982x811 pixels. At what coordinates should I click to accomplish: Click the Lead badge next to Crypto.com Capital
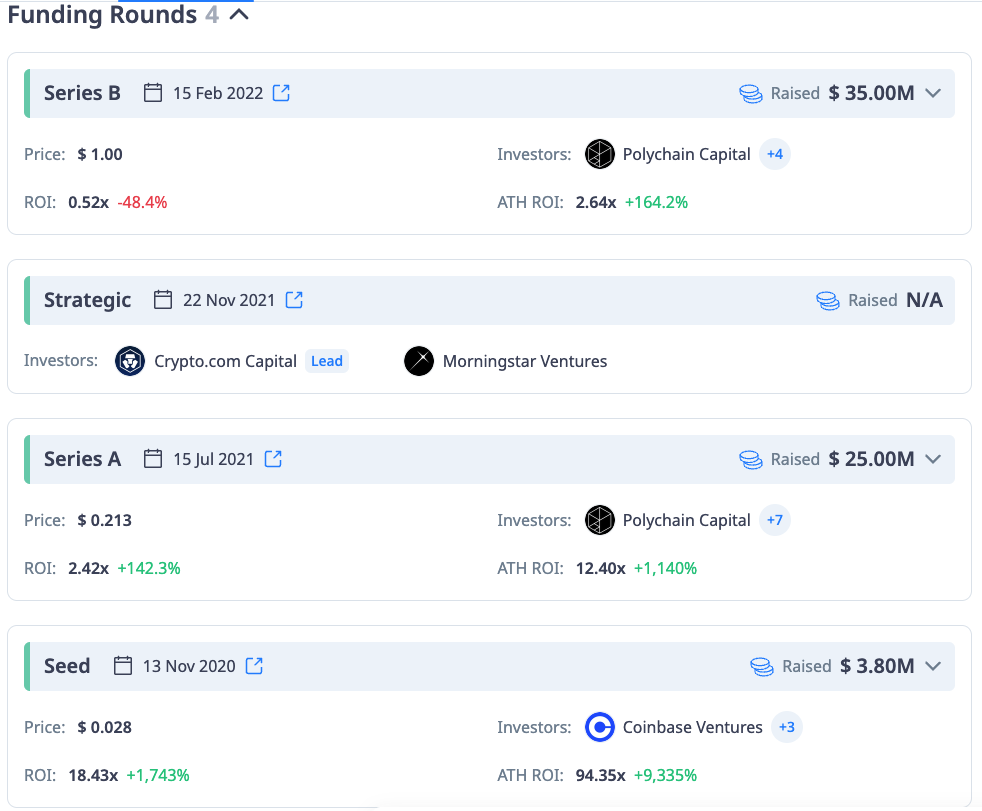point(327,361)
